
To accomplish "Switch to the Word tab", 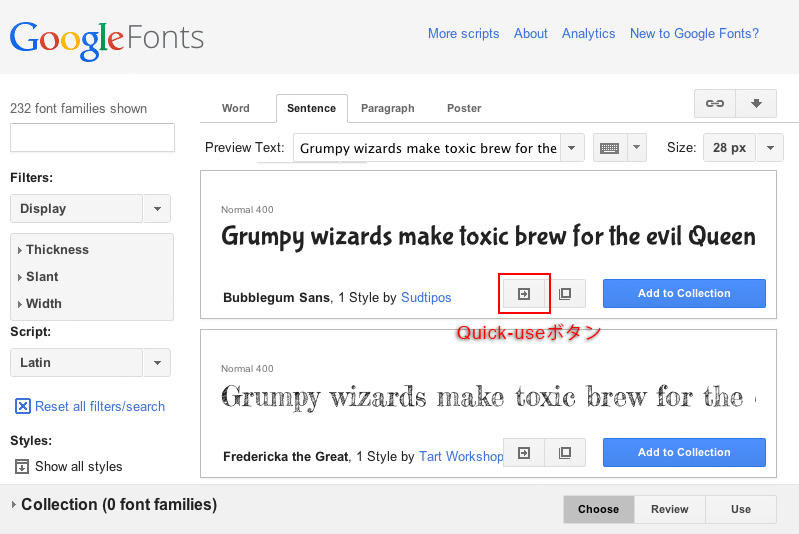I will tap(235, 108).
